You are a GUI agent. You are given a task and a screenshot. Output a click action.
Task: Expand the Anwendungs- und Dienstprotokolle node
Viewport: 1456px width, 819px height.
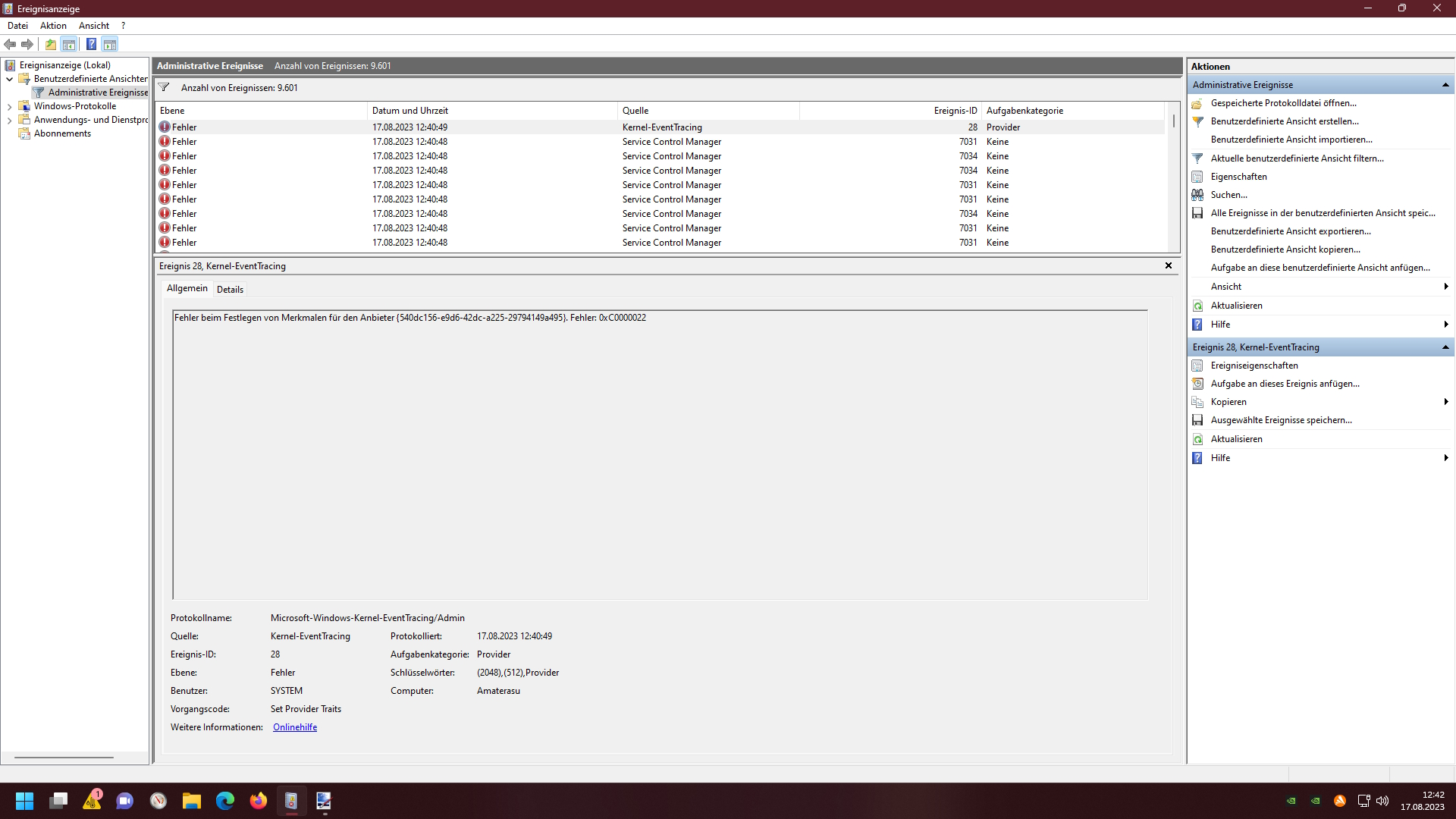[9, 120]
